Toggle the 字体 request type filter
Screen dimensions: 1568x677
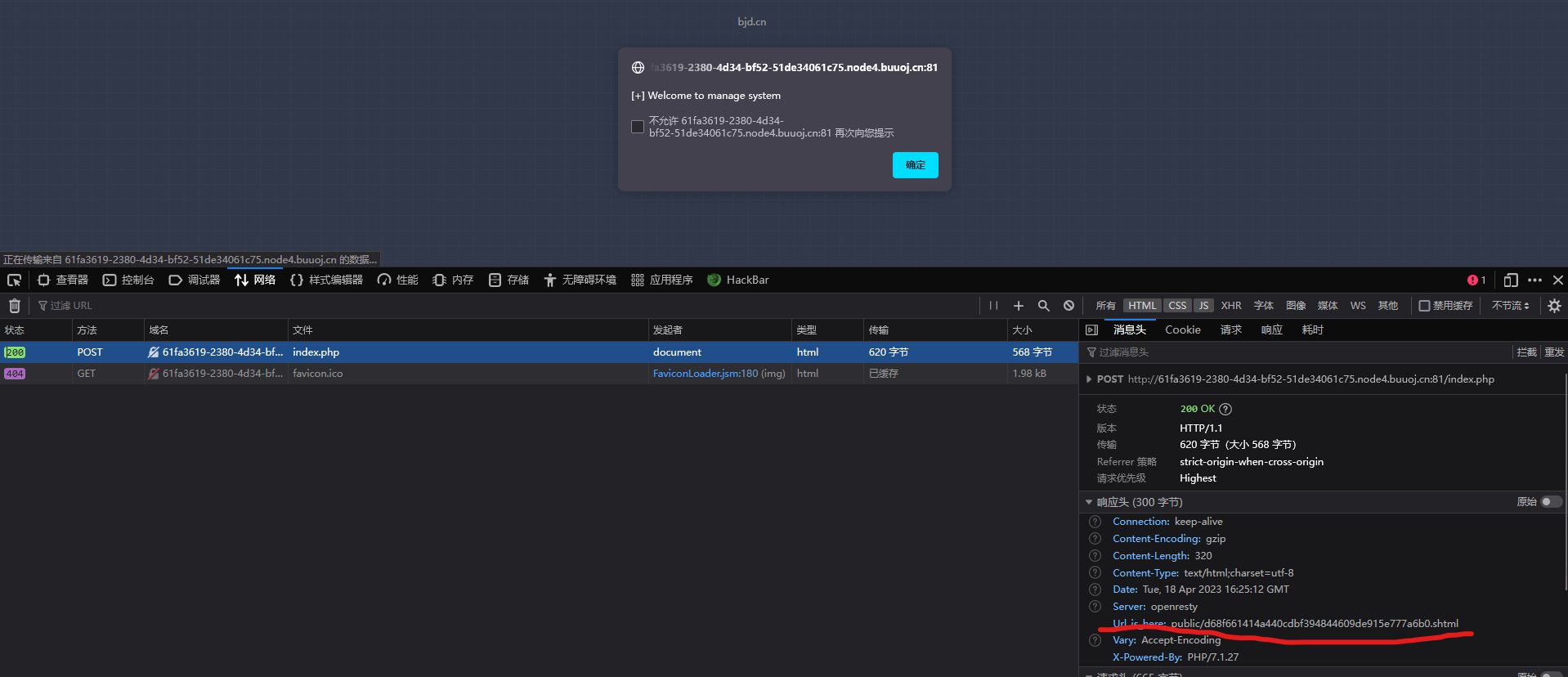click(x=1264, y=306)
